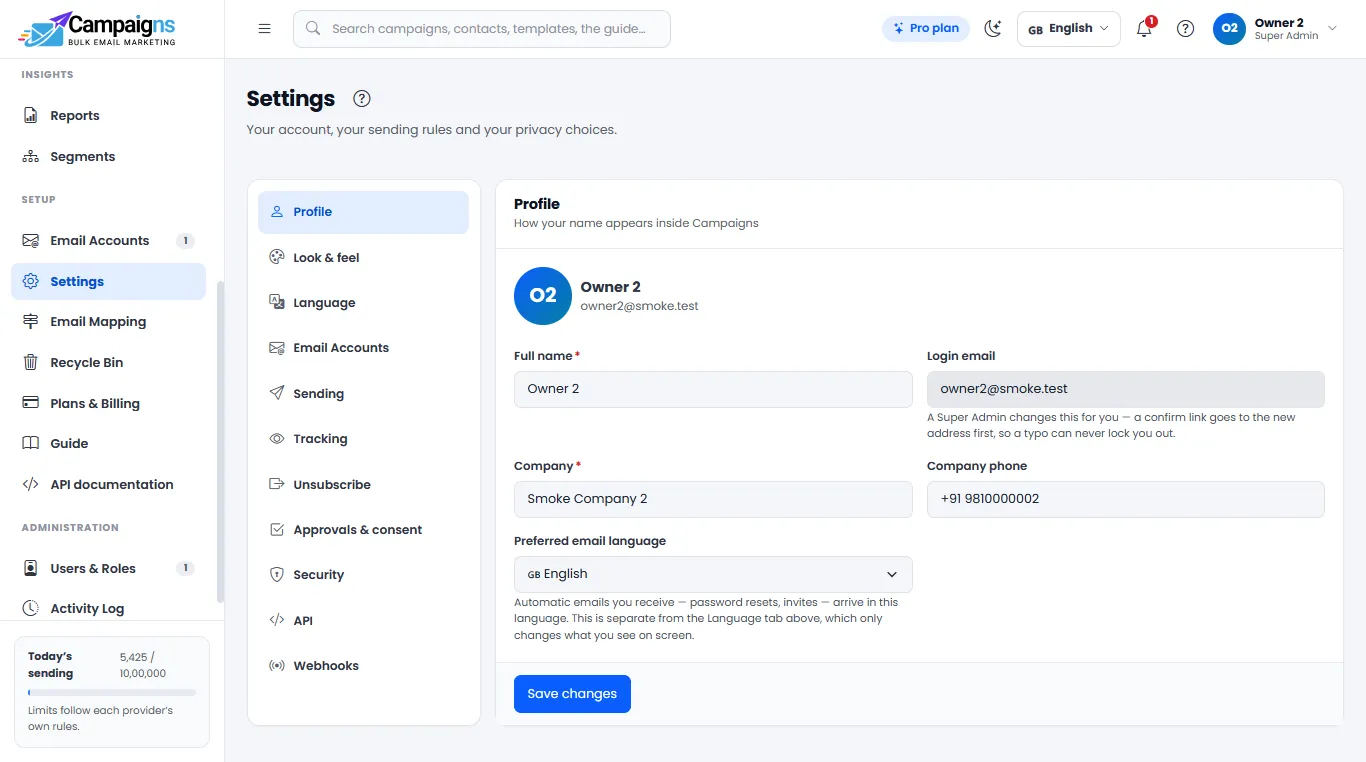Screen dimensions: 1366x762
Task: Click the Today's sending progress bar
Action: [x=112, y=692]
